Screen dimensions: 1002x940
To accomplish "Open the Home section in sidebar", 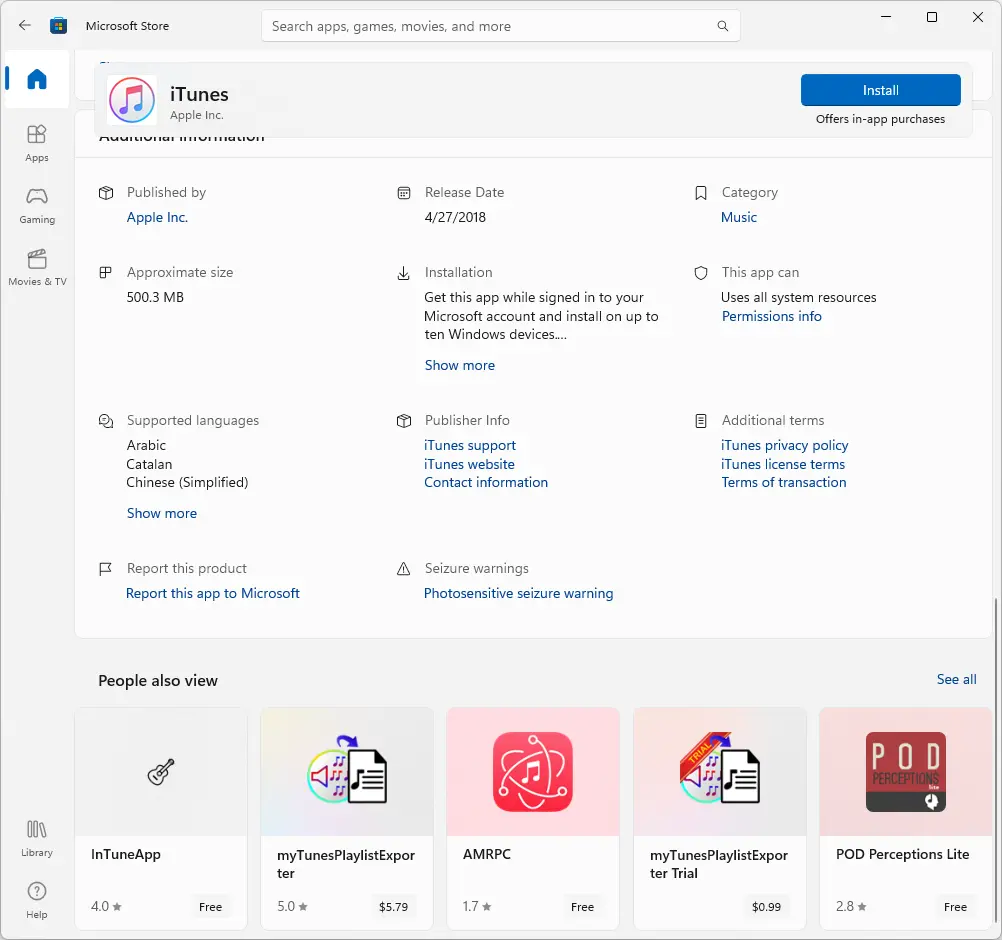I will [x=36, y=80].
